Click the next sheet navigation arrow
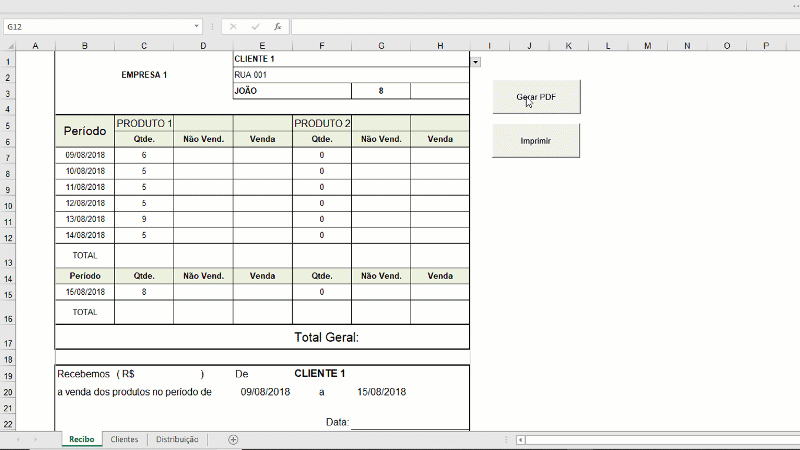Viewport: 800px width, 450px height. [x=35, y=439]
